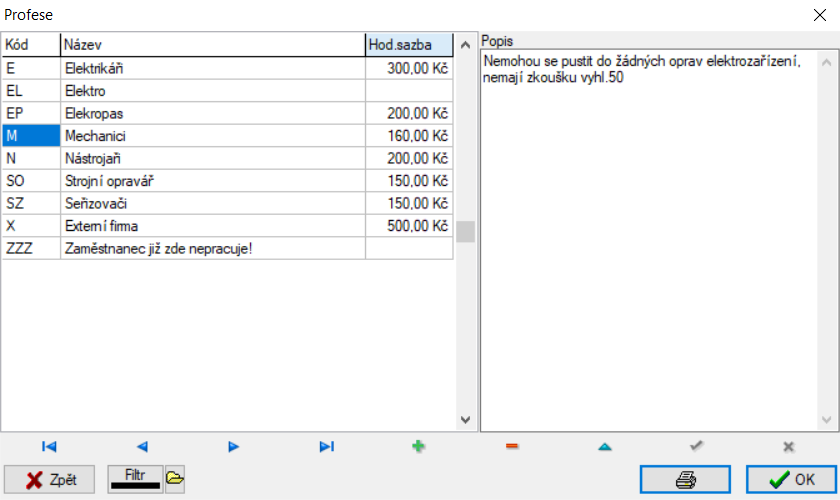Select Elekropas rate 200,00 Kč
Screen dimensions: 840x500
click(x=409, y=113)
